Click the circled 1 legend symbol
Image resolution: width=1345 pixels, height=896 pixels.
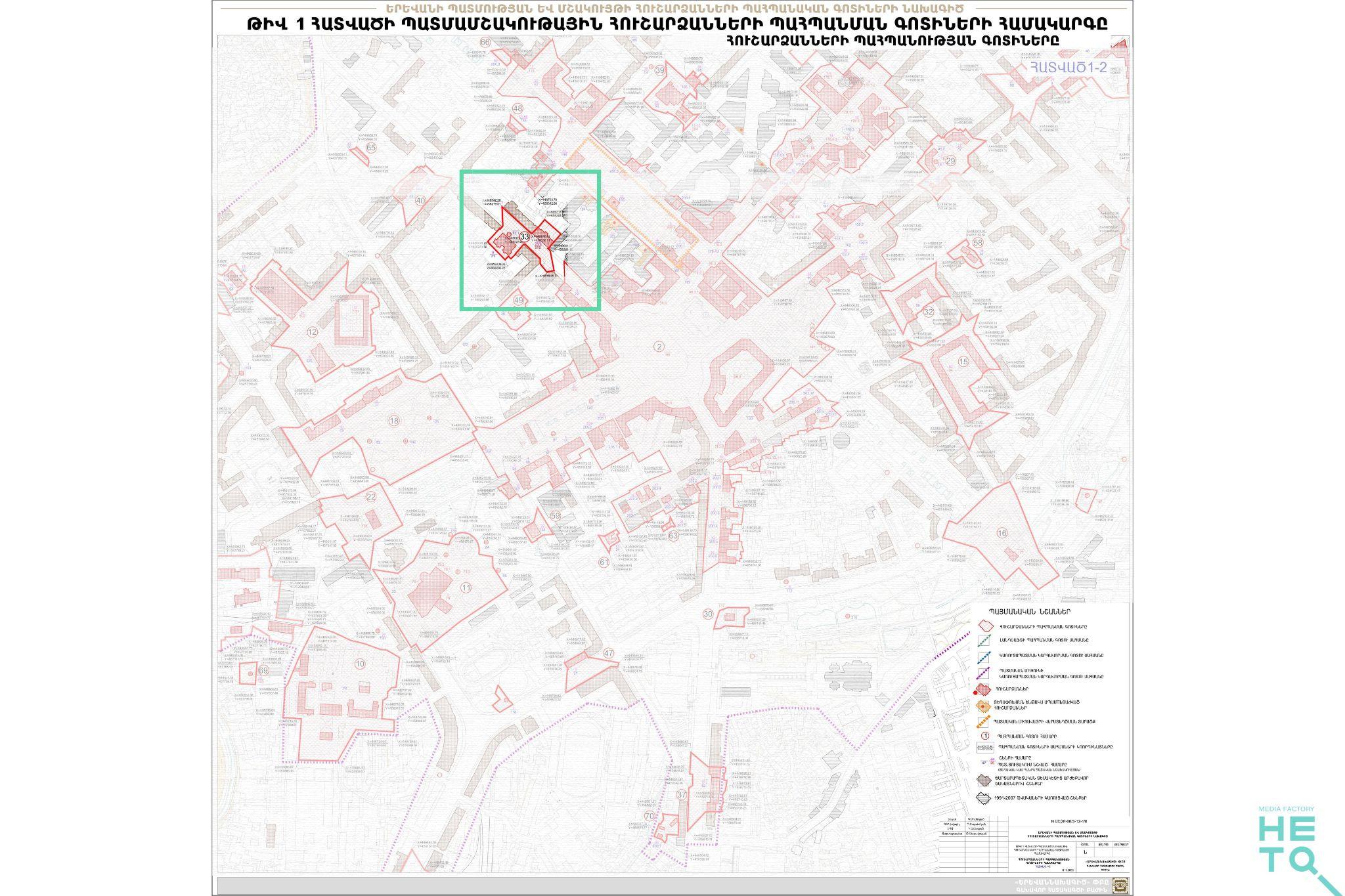985,736
